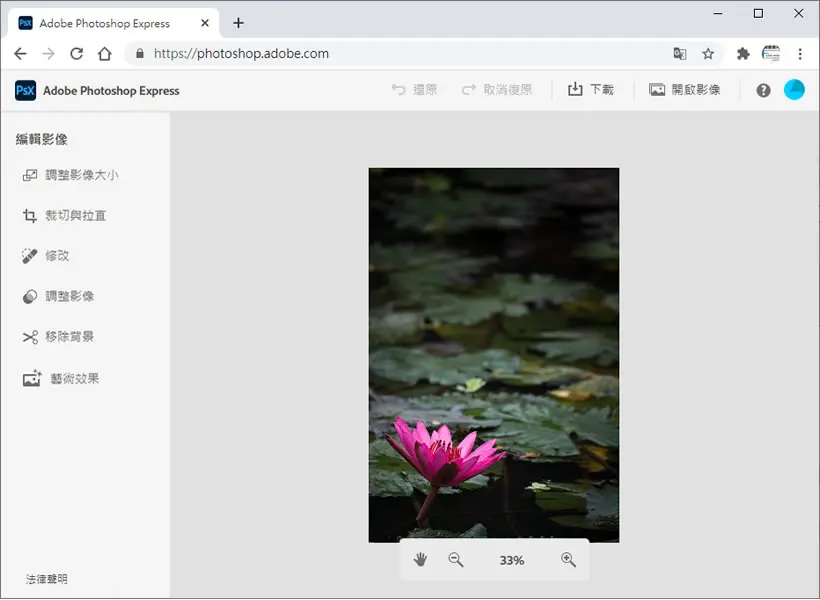Viewport: 820px width, 600px height.
Task: Click 下載 download button
Action: point(591,89)
